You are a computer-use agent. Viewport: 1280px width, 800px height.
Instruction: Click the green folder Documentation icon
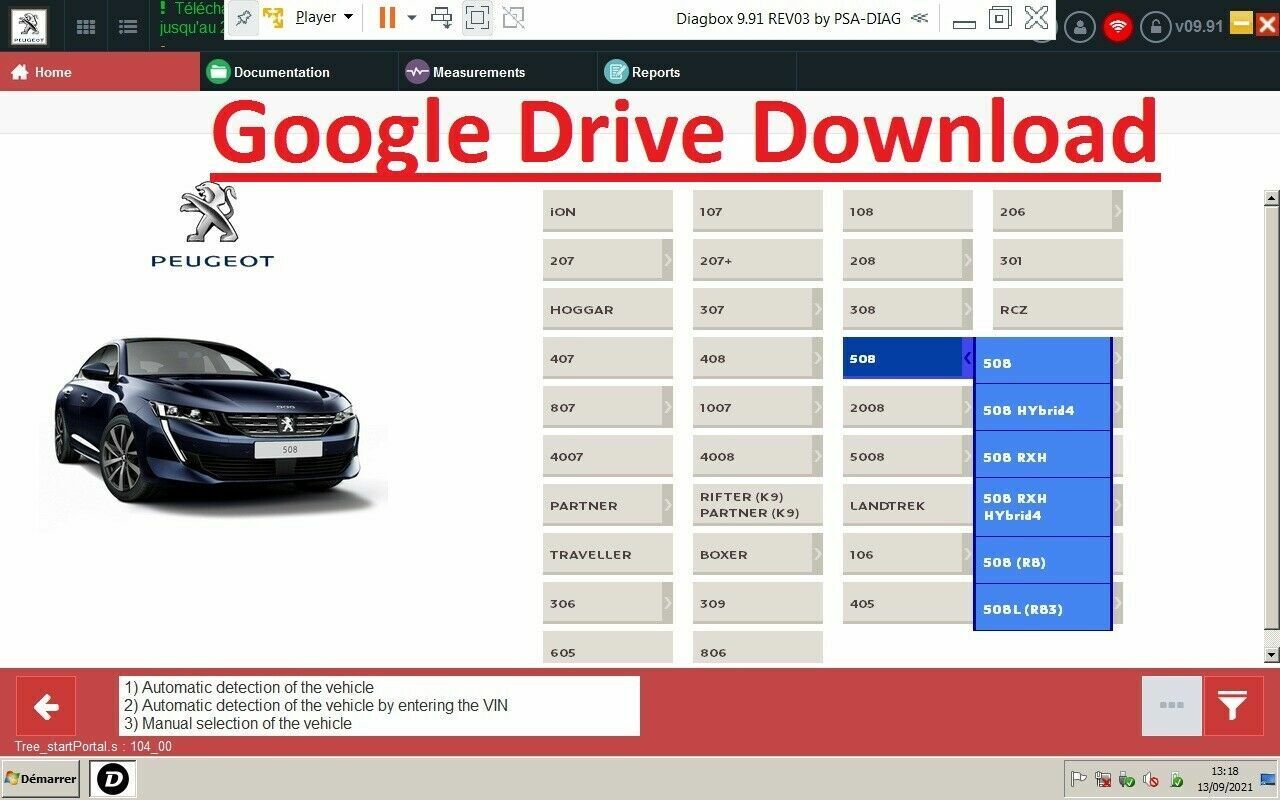(x=217, y=72)
